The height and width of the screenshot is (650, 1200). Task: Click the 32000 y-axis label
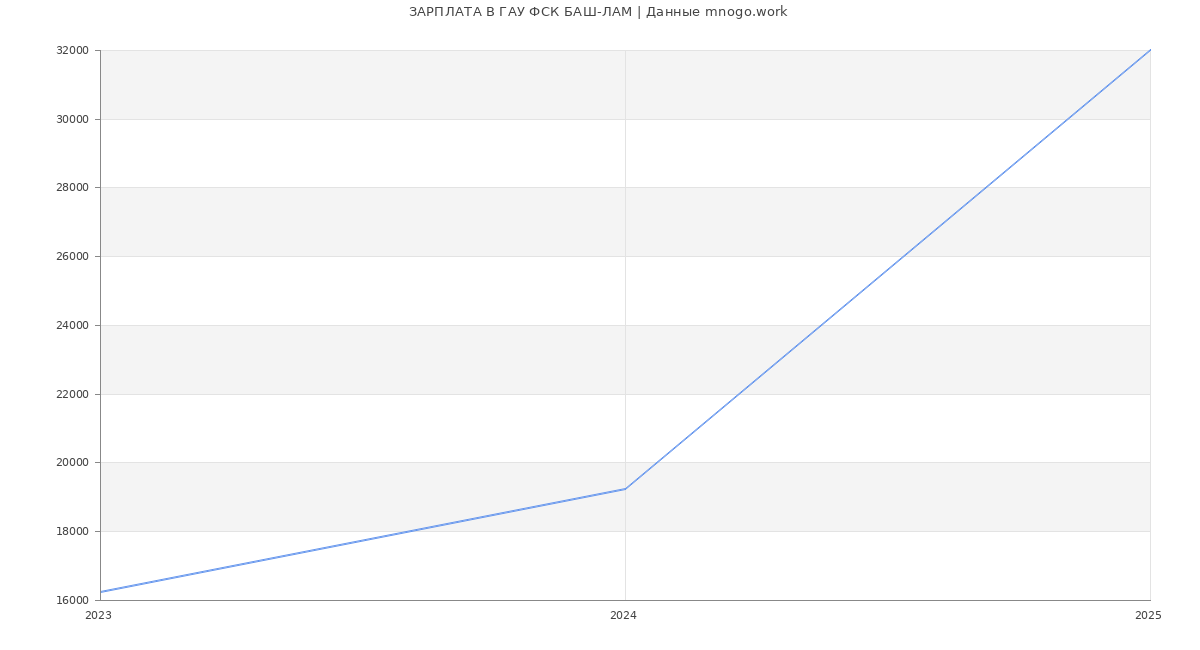[x=72, y=50]
